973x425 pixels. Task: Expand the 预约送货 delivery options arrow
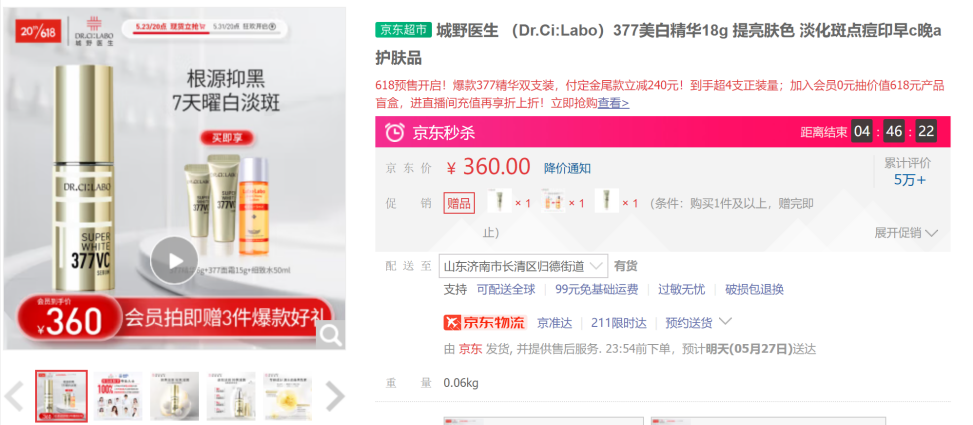(725, 322)
